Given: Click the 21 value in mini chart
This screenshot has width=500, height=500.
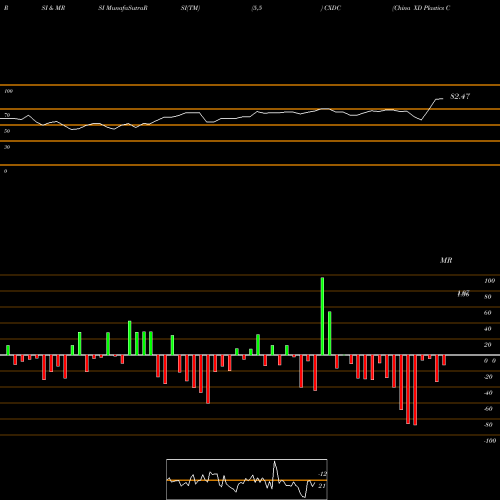Looking at the screenshot, I should [x=322, y=486].
